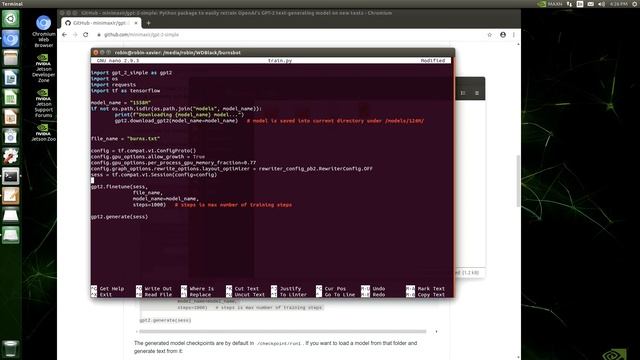This screenshot has width=640, height=360.
Task: Click the 'Copy Text' nano shortcut label
Action: tap(431, 295)
